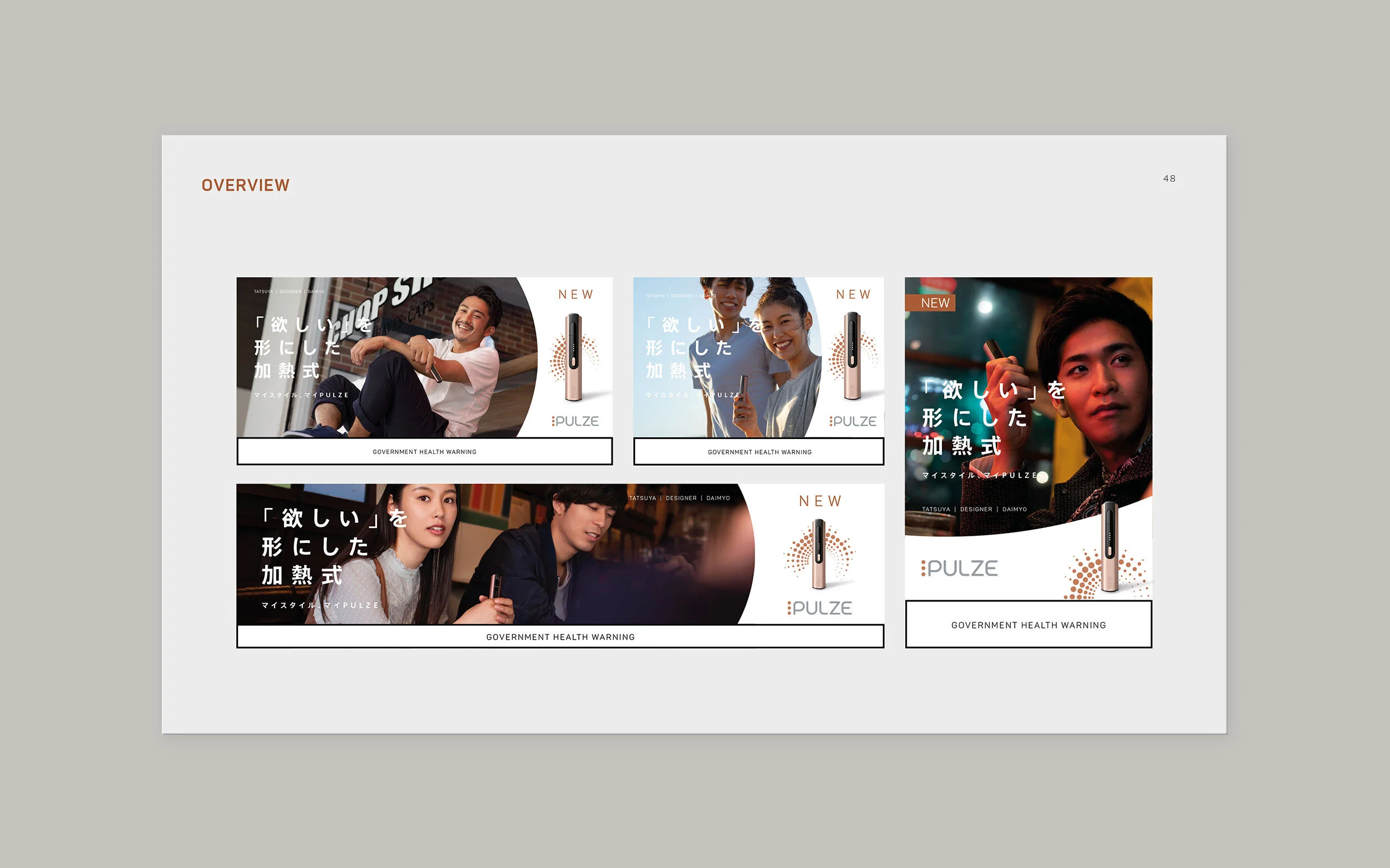Screen dimensions: 1390x868
Task: Click Government Health Warning box under wide bar banner
Action: (560, 637)
